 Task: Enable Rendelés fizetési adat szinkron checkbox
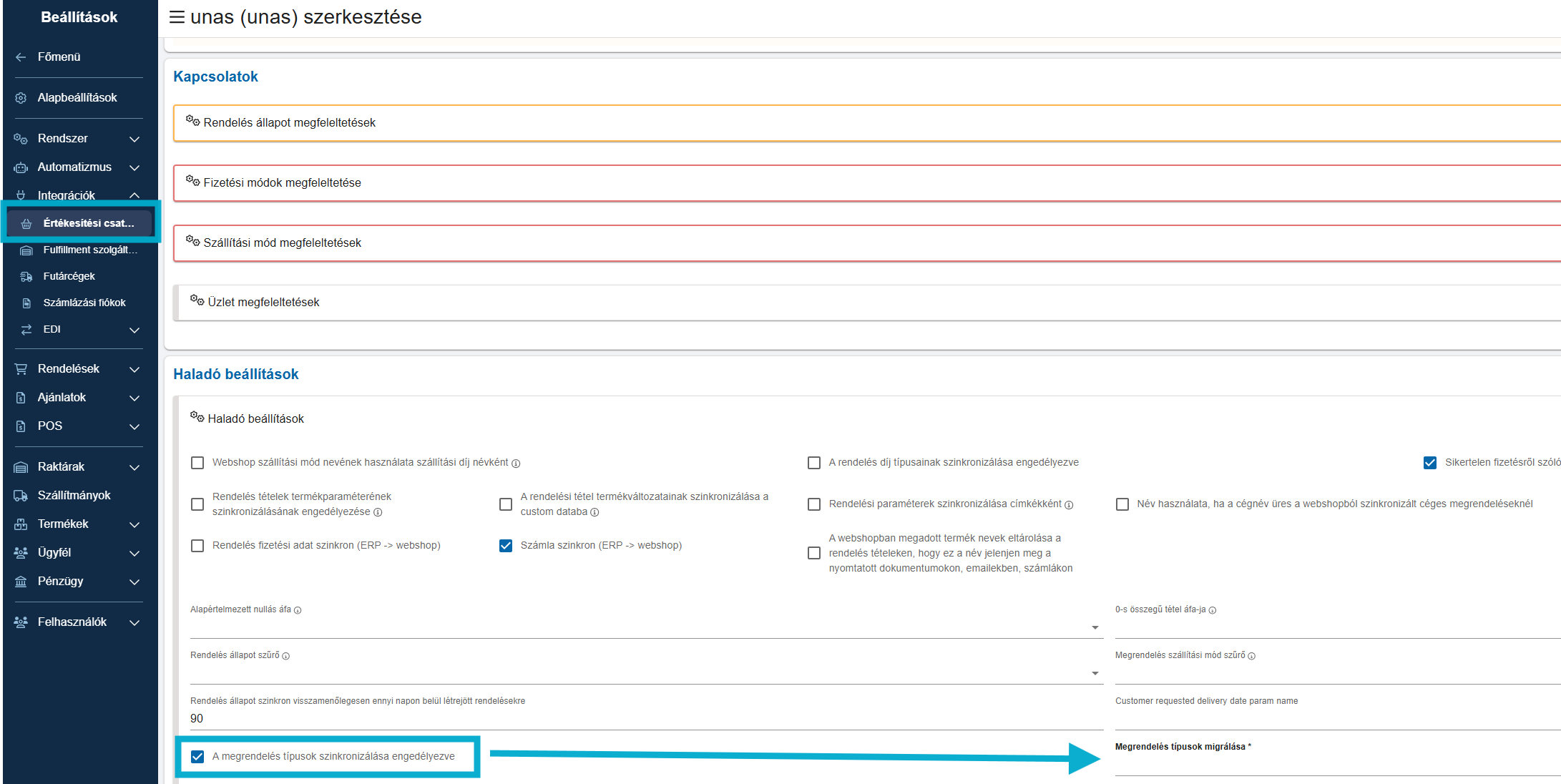pyautogui.click(x=197, y=546)
